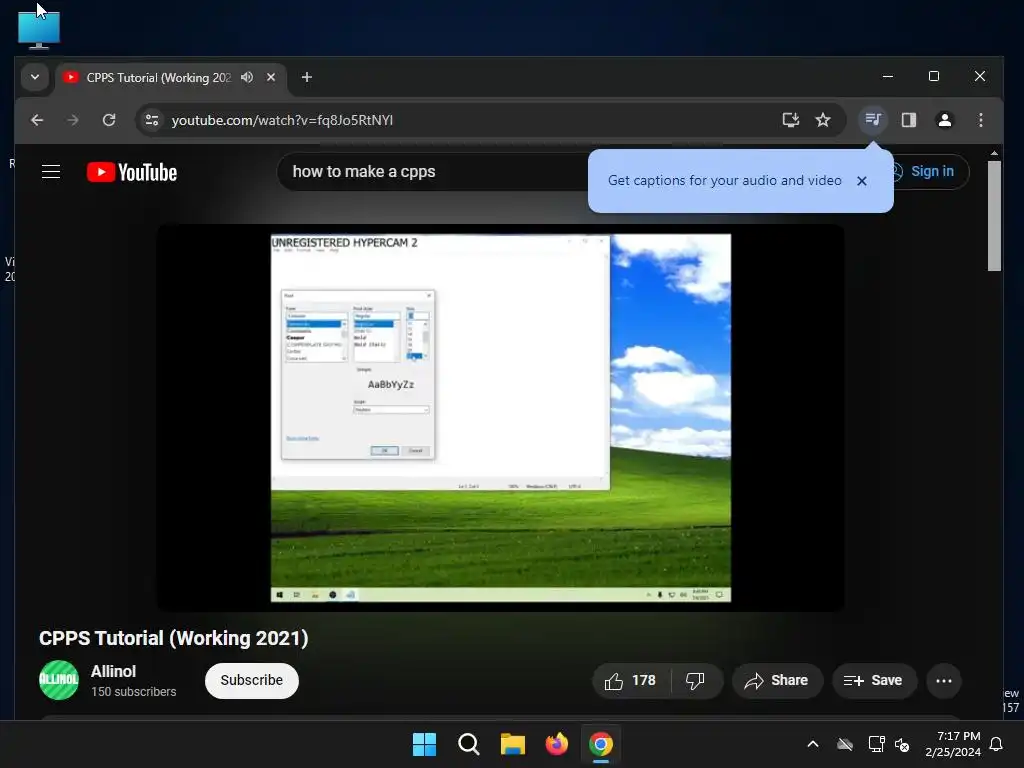Mute the tab via its speaker icon

[x=247, y=77]
